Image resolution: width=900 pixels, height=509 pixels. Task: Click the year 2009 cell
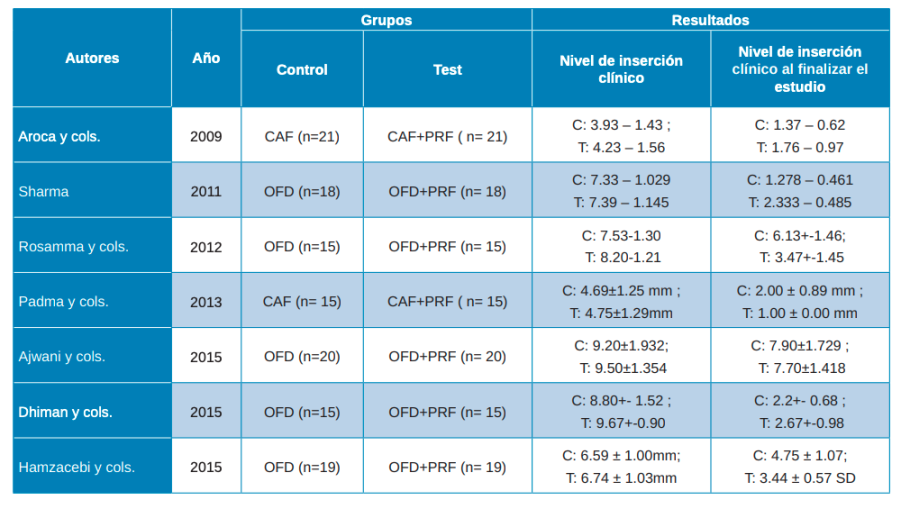point(206,136)
